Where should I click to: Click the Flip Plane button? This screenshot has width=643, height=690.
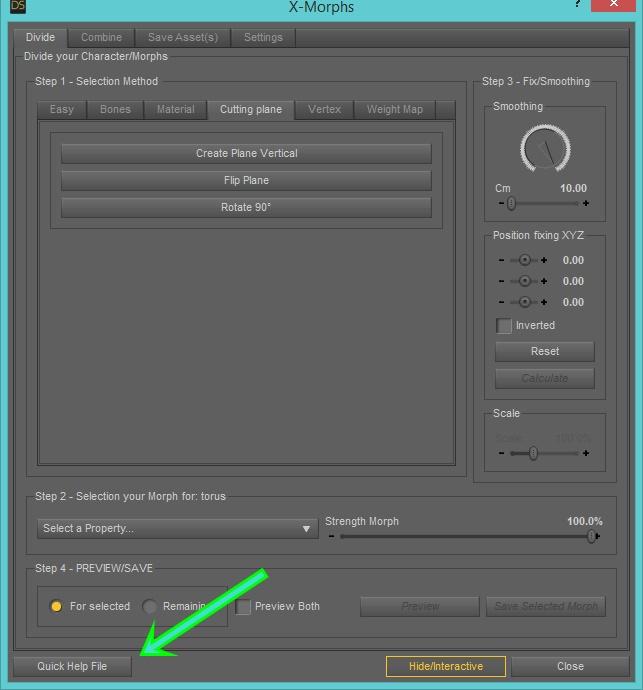[x=246, y=180]
